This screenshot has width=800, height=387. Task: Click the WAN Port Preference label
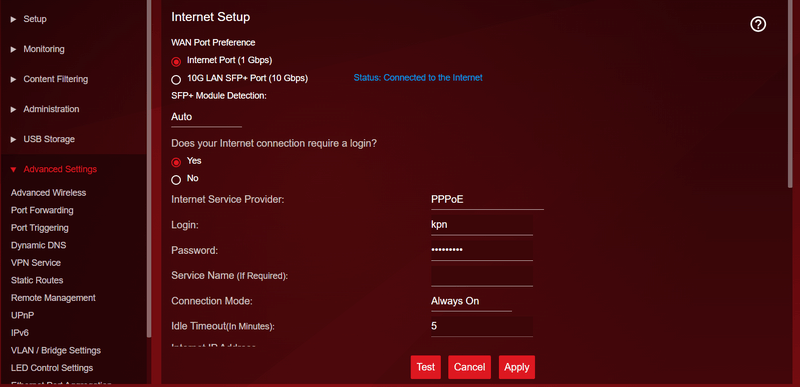click(x=213, y=43)
